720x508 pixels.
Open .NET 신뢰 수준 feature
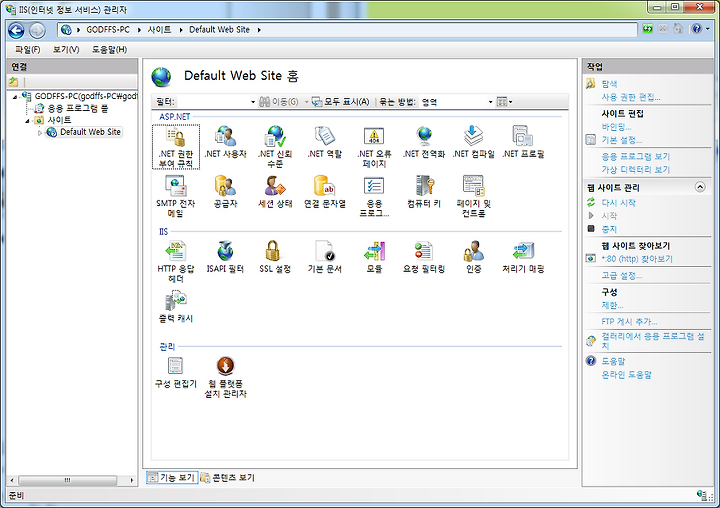(x=275, y=147)
